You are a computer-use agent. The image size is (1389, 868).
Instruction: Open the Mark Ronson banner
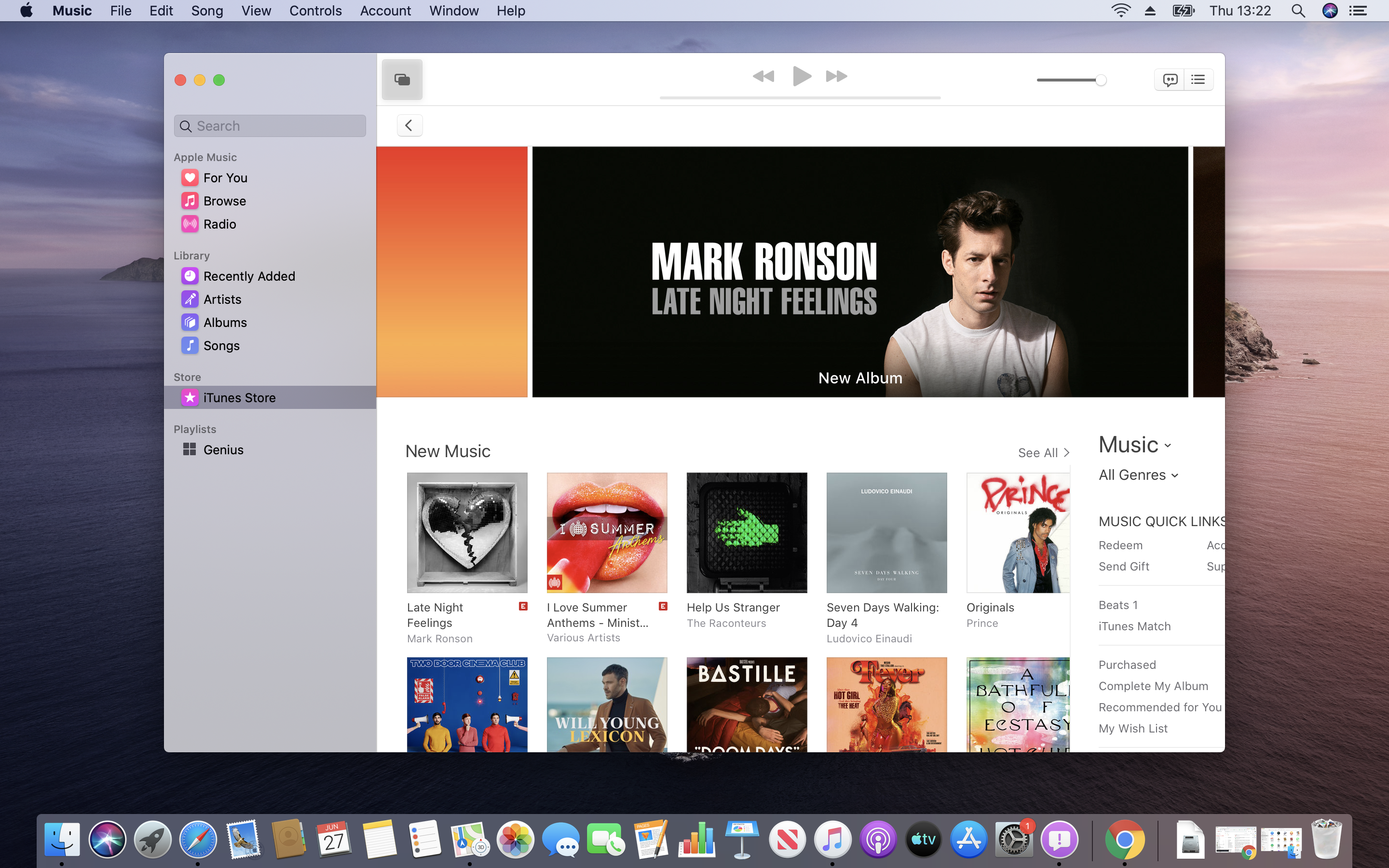[860, 271]
